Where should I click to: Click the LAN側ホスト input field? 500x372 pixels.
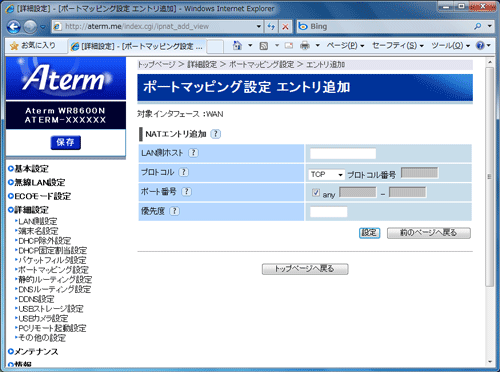[343, 154]
